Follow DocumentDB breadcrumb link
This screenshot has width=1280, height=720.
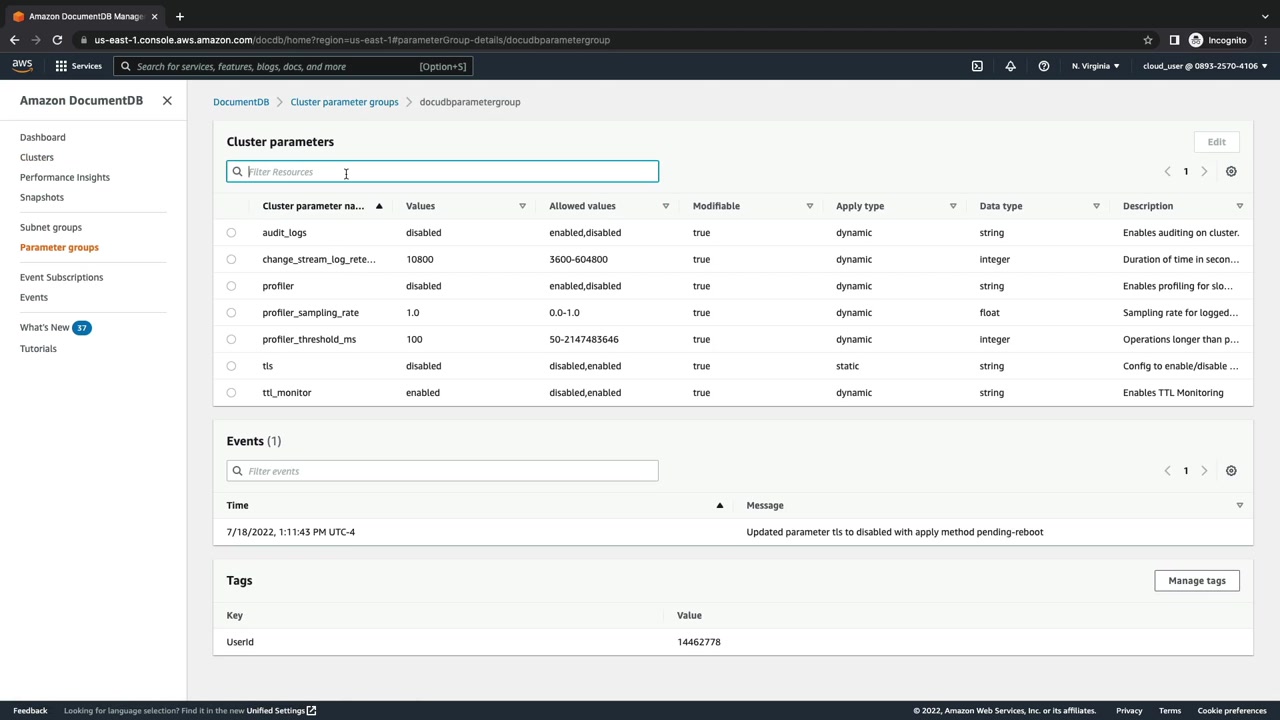(x=241, y=102)
